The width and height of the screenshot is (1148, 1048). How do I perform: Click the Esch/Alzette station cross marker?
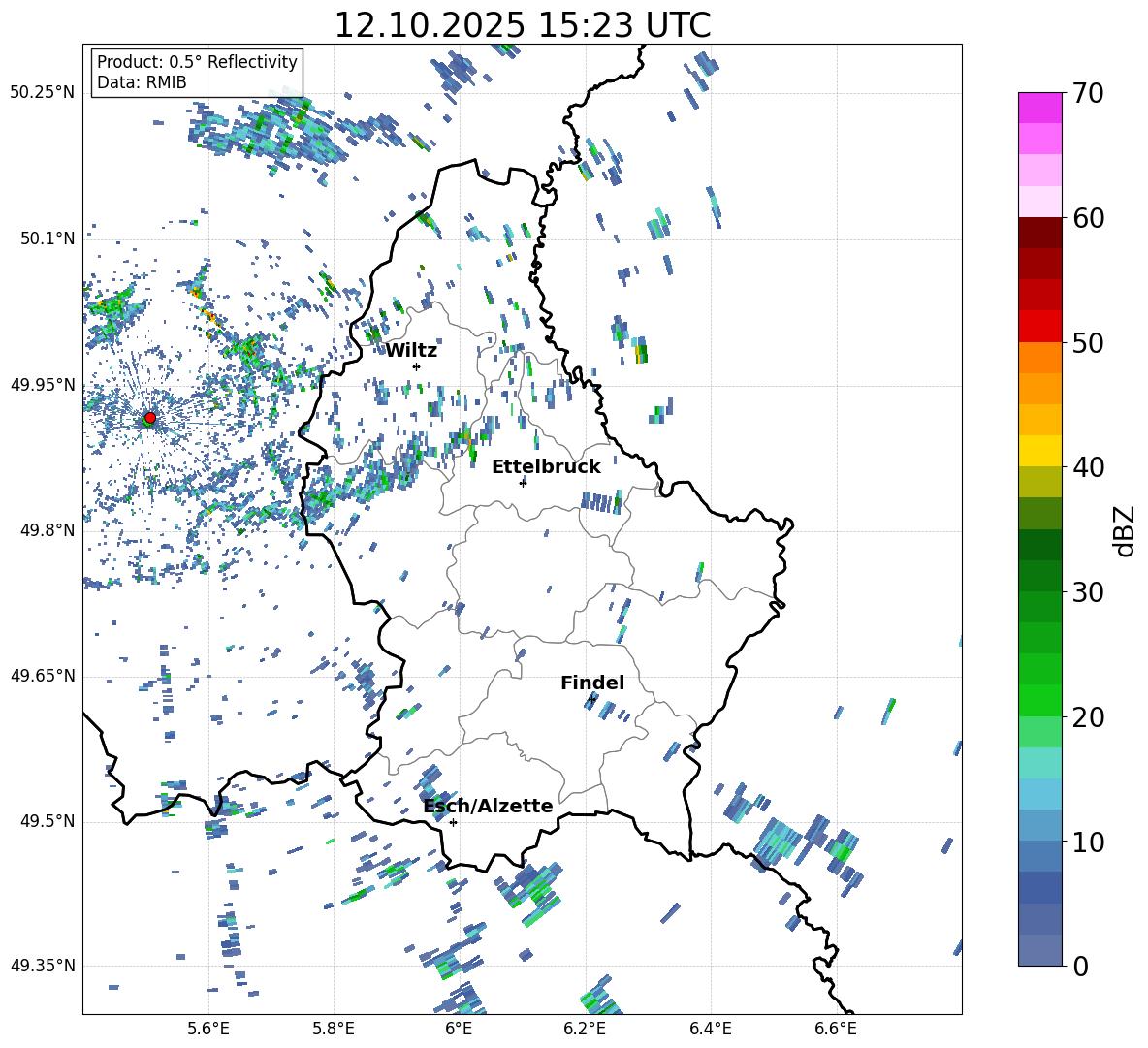tap(453, 822)
